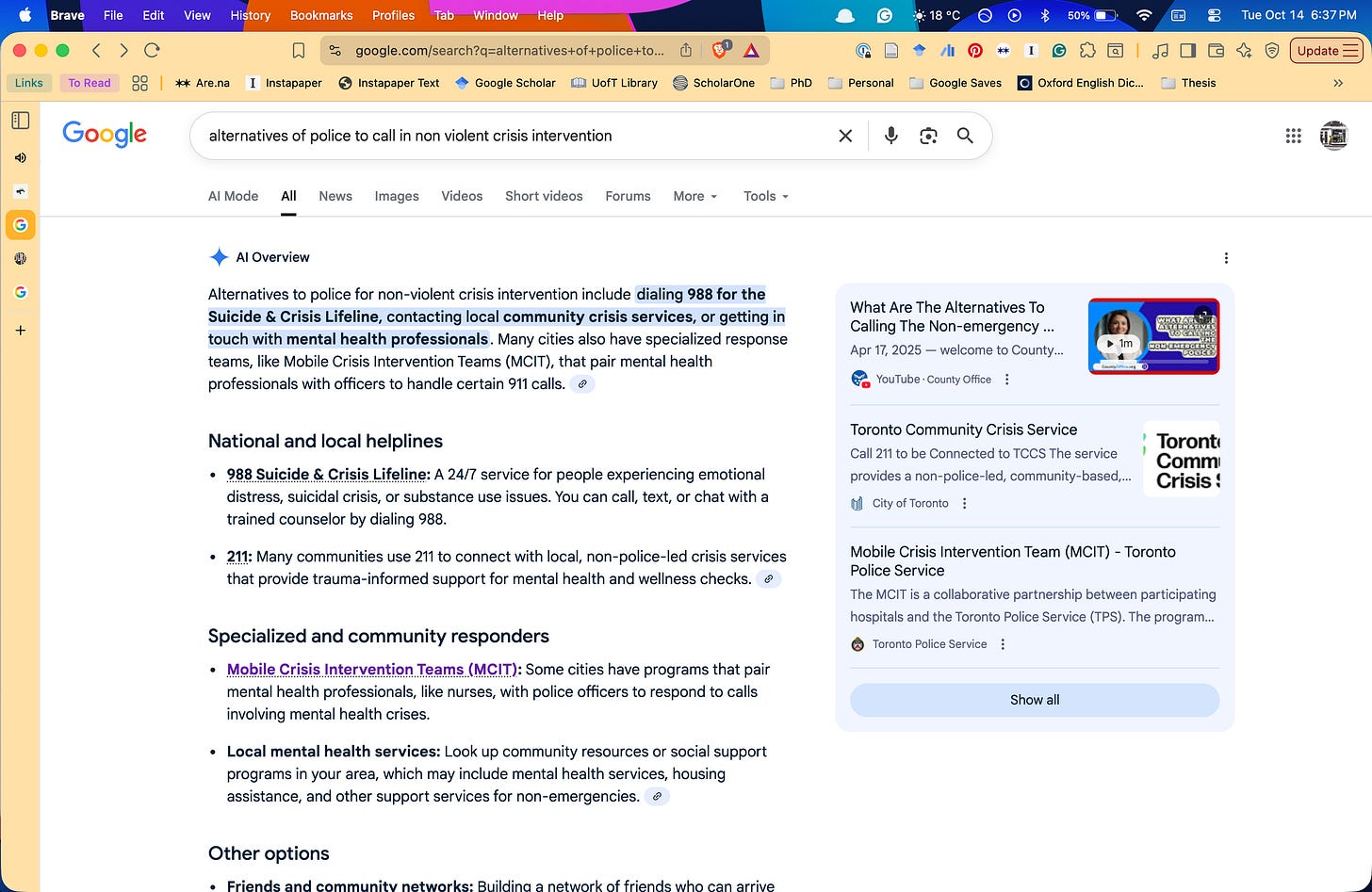Submit search with magnifying glass icon

pyautogui.click(x=965, y=136)
